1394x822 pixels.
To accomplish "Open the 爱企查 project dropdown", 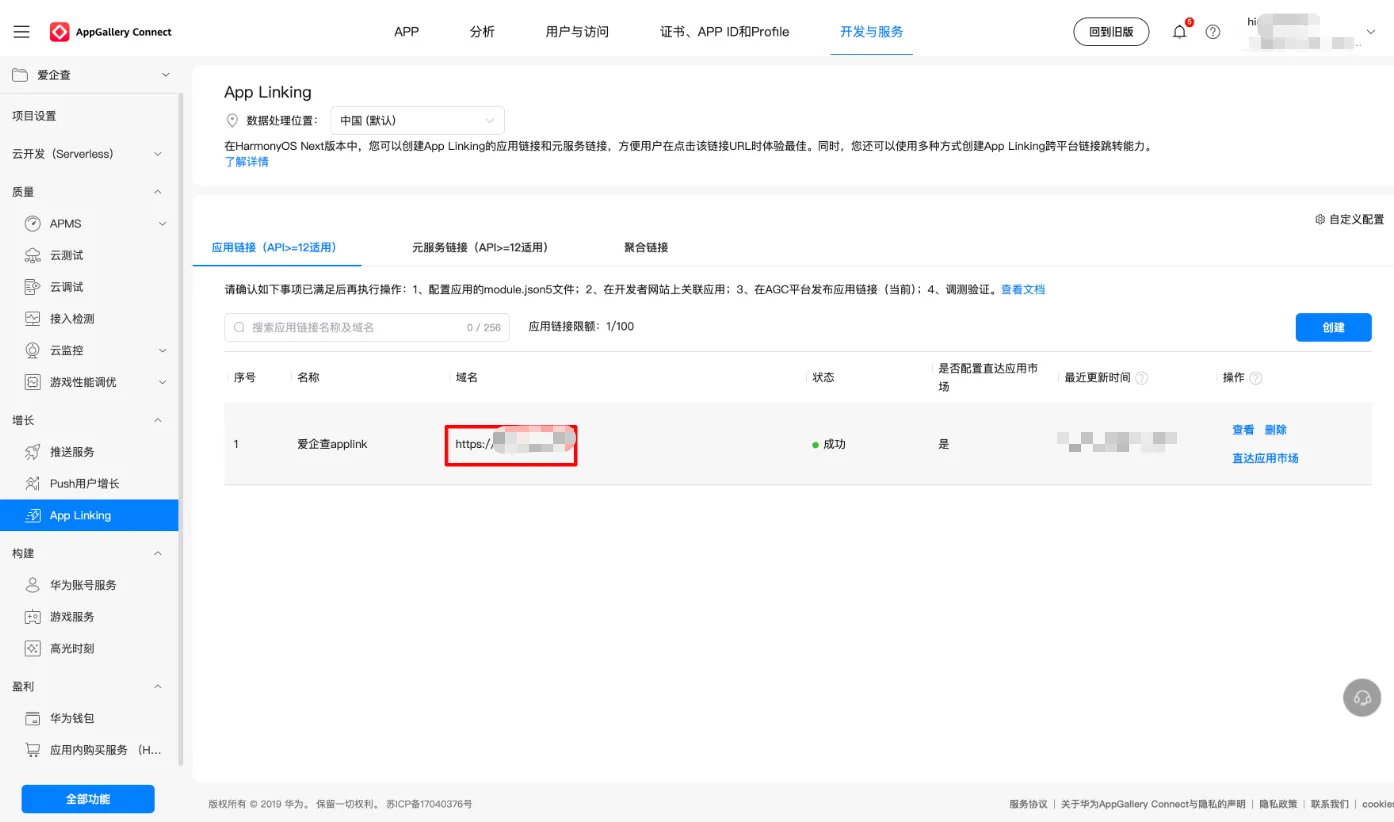I will point(166,75).
